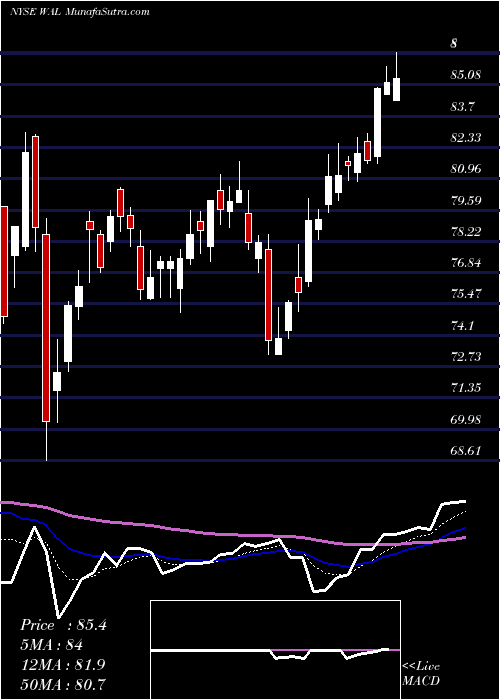Click the 74.1 price axis label

463,325
